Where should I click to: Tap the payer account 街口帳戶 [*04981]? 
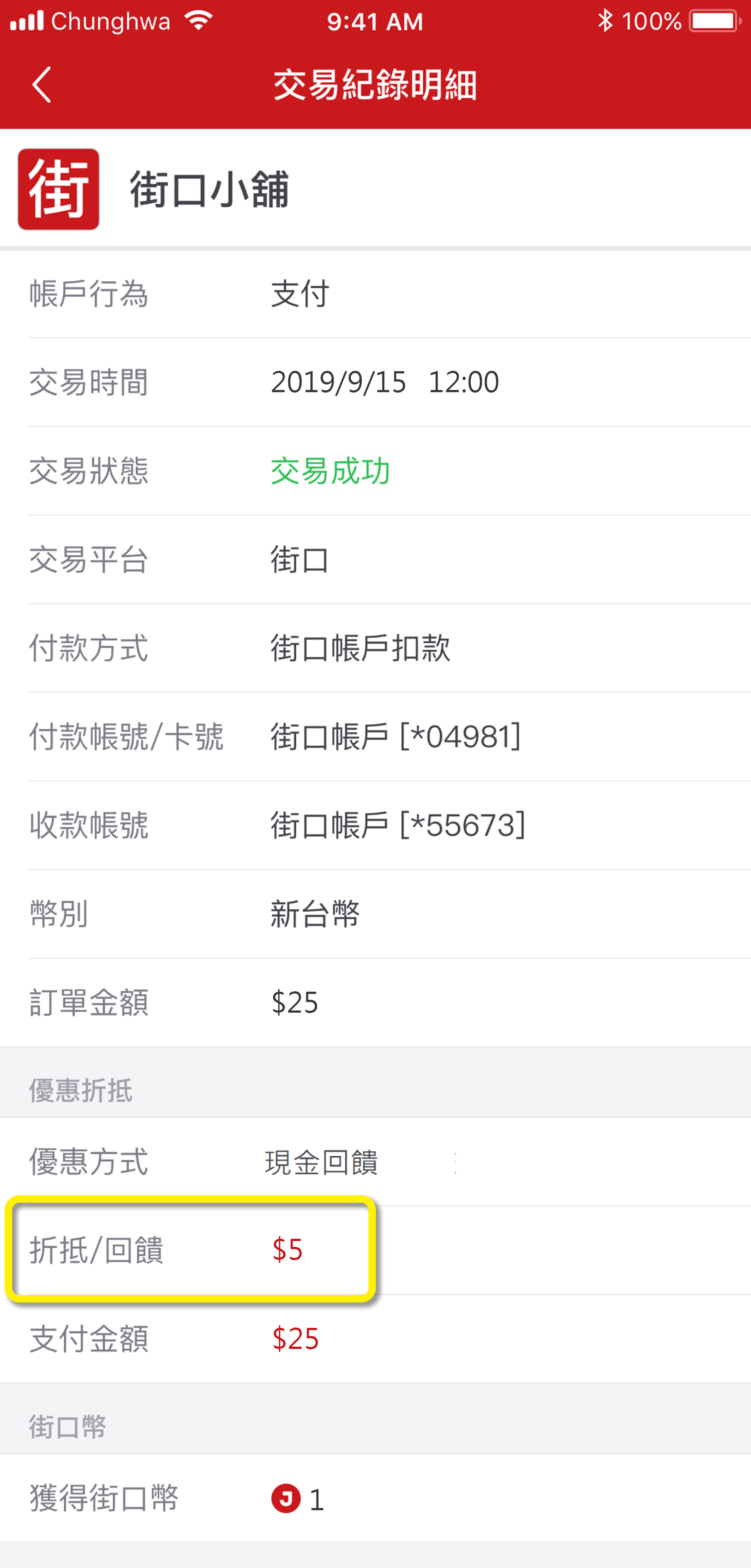(396, 736)
